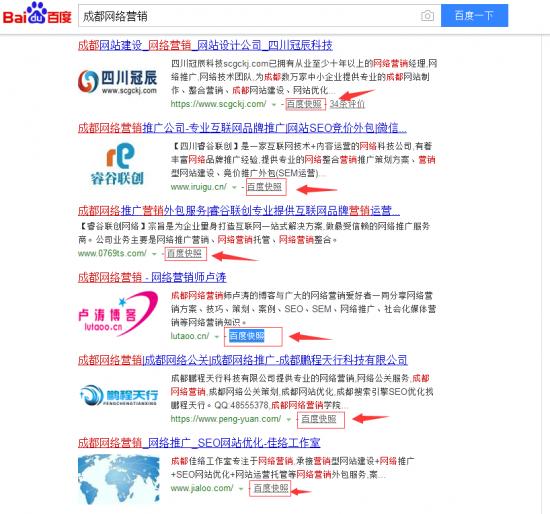
Task: Open the 成都网络推广营销外包服务 result title
Action: pyautogui.click(x=239, y=211)
